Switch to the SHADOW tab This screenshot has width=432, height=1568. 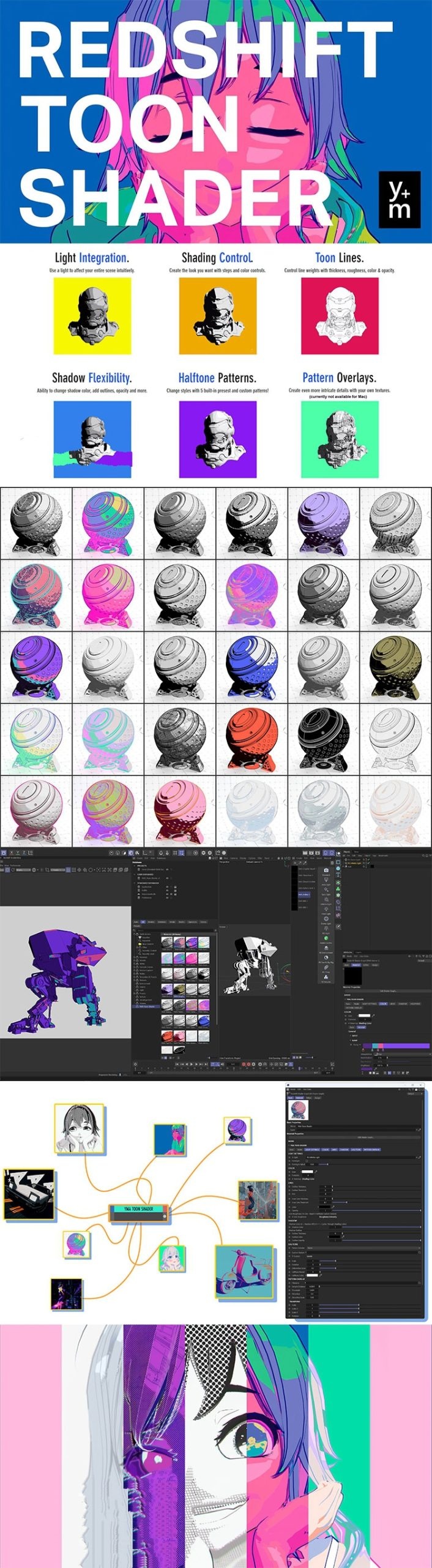click(344, 1150)
